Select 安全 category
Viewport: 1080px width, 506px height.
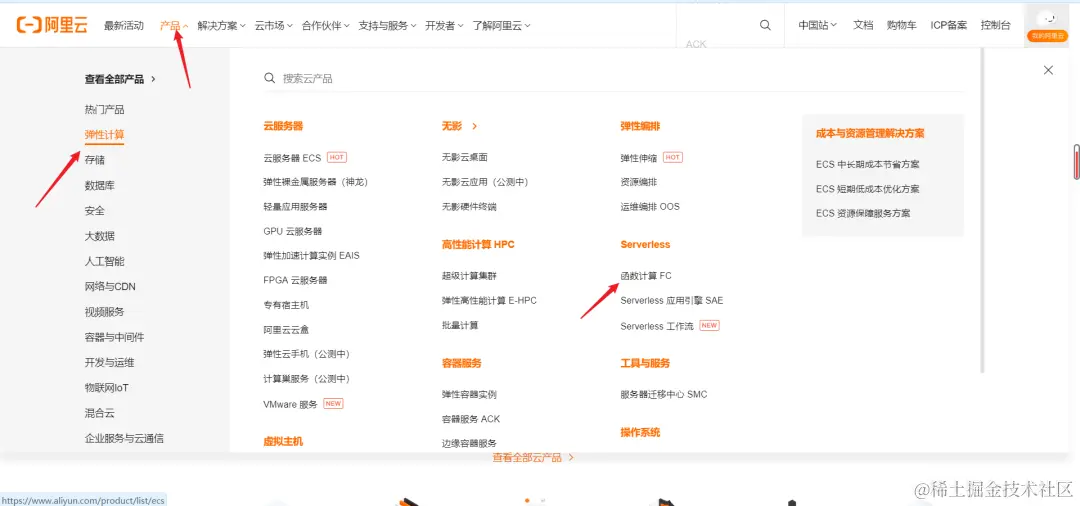click(95, 211)
